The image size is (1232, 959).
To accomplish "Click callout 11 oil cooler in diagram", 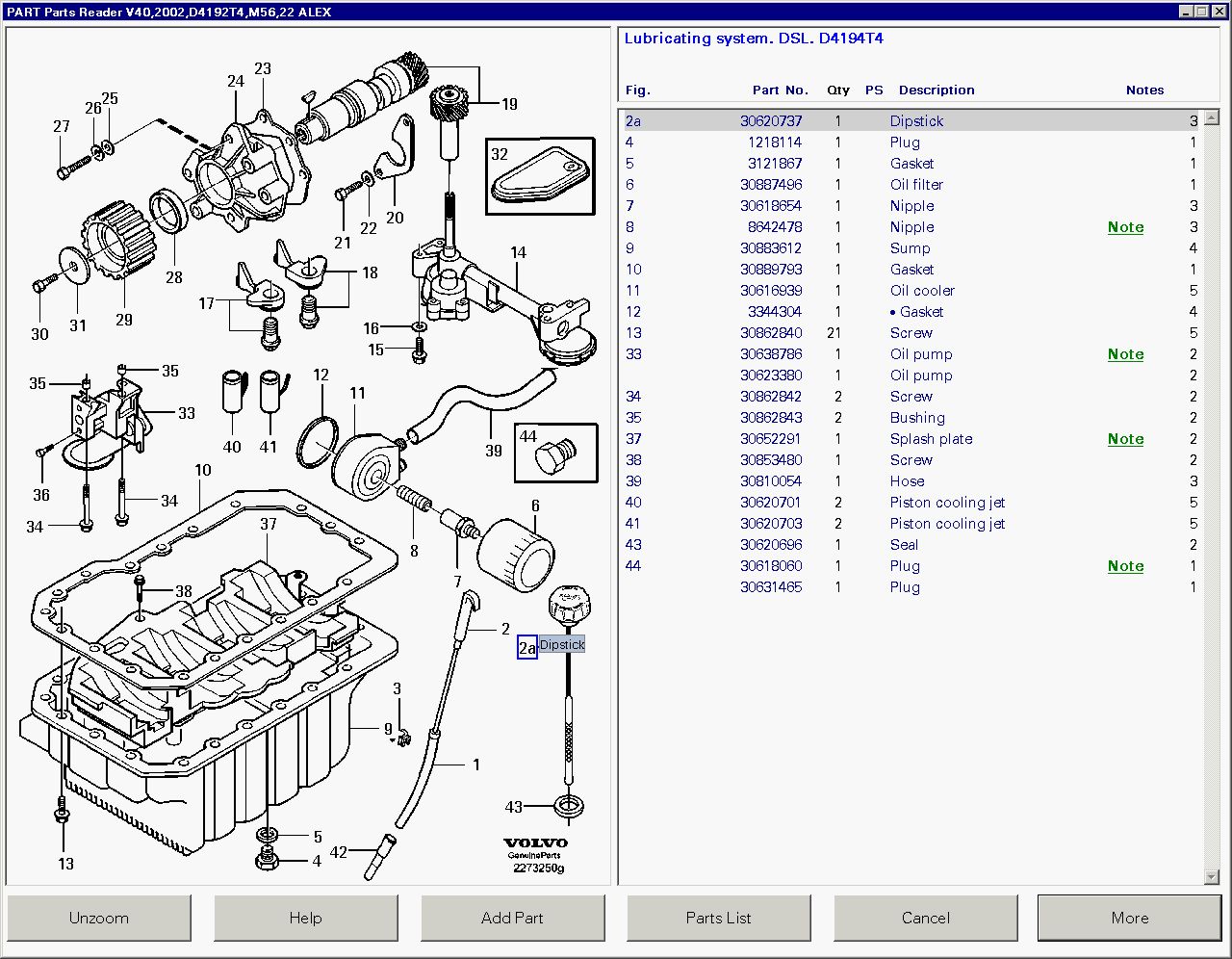I will (x=358, y=393).
